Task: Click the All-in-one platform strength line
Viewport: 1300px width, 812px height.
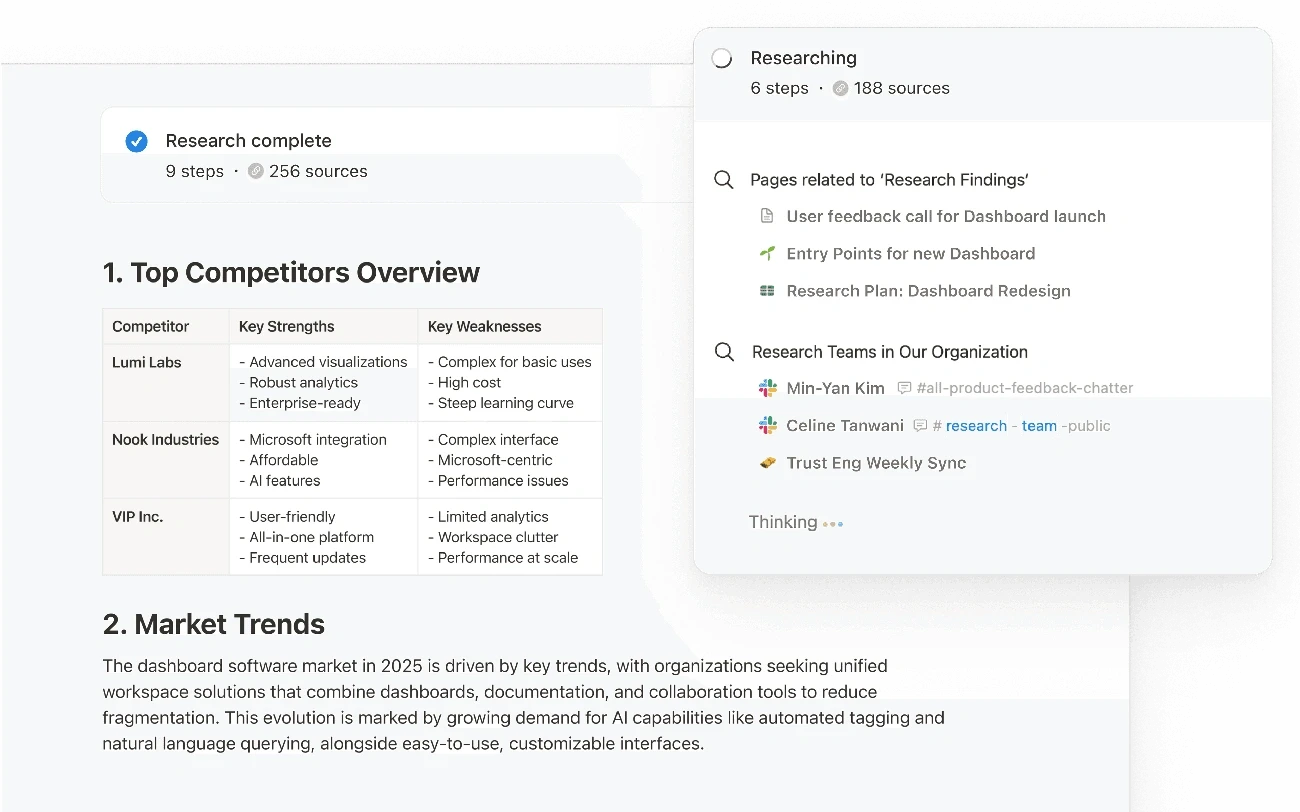Action: (306, 537)
